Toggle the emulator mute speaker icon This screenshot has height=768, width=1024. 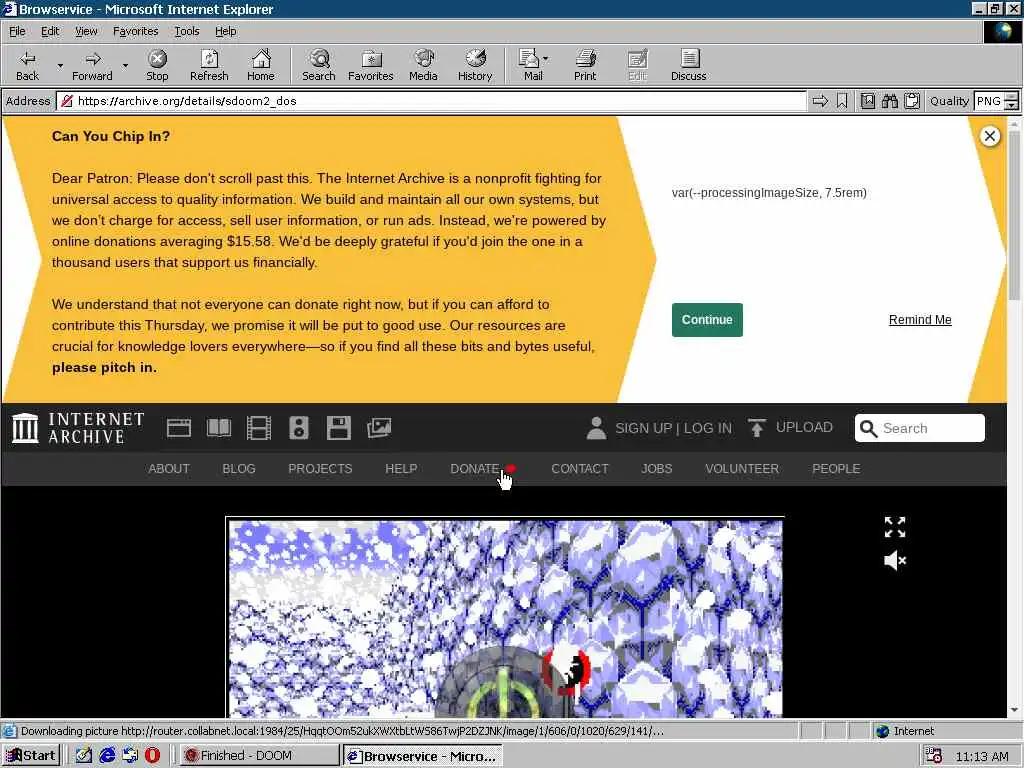click(x=895, y=560)
